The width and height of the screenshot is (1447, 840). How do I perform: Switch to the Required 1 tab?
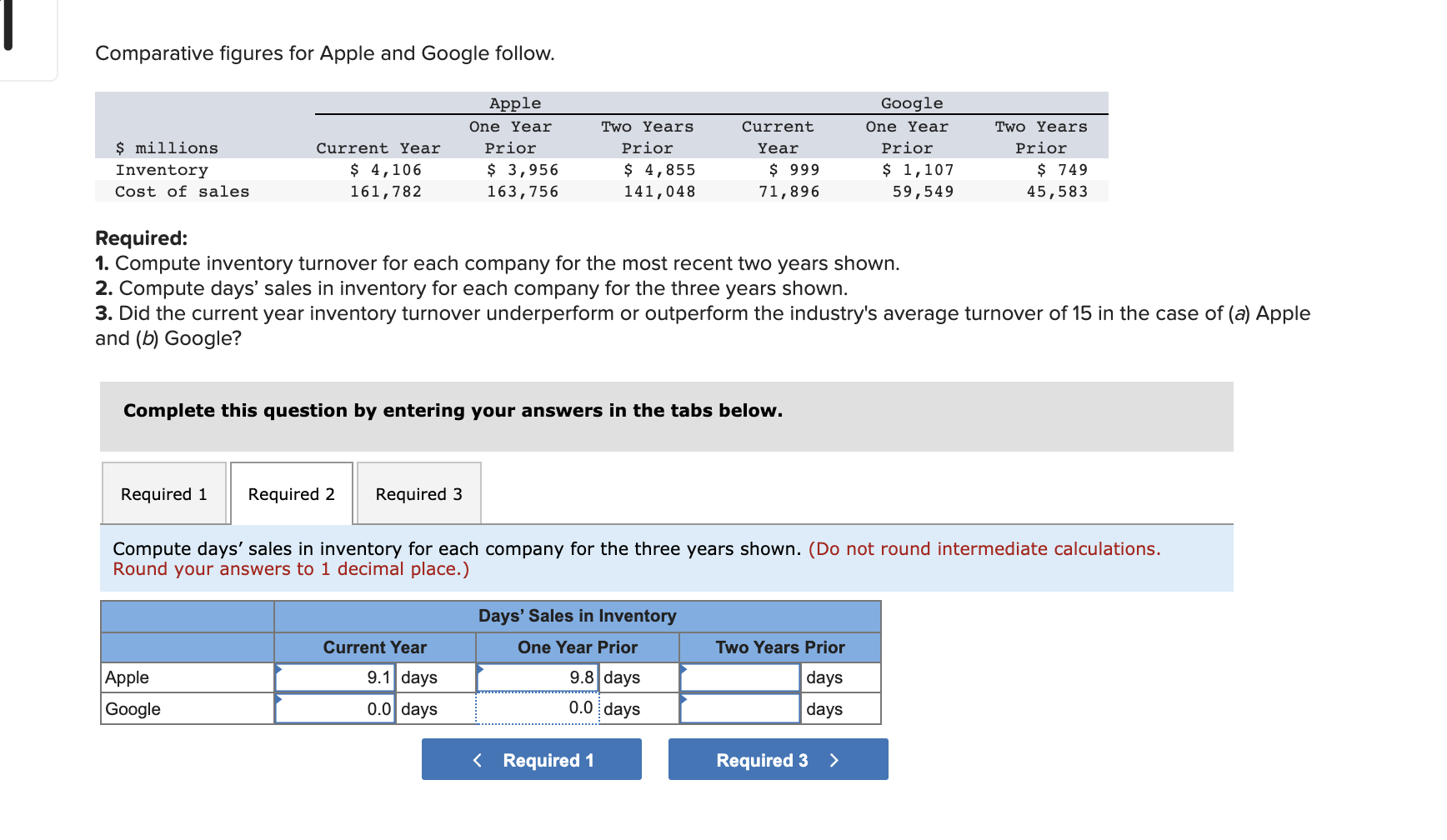(x=164, y=493)
